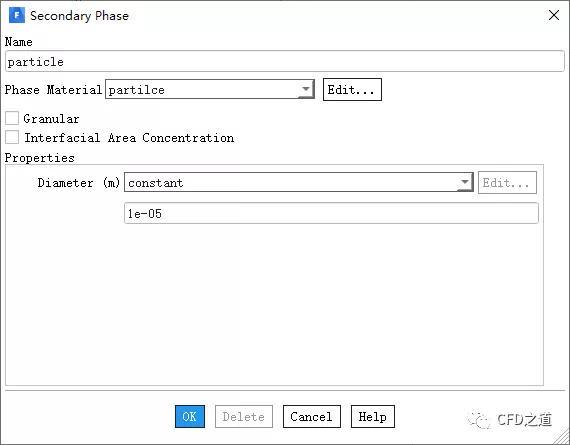
Task: Open Help for this dialog
Action: 373,416
